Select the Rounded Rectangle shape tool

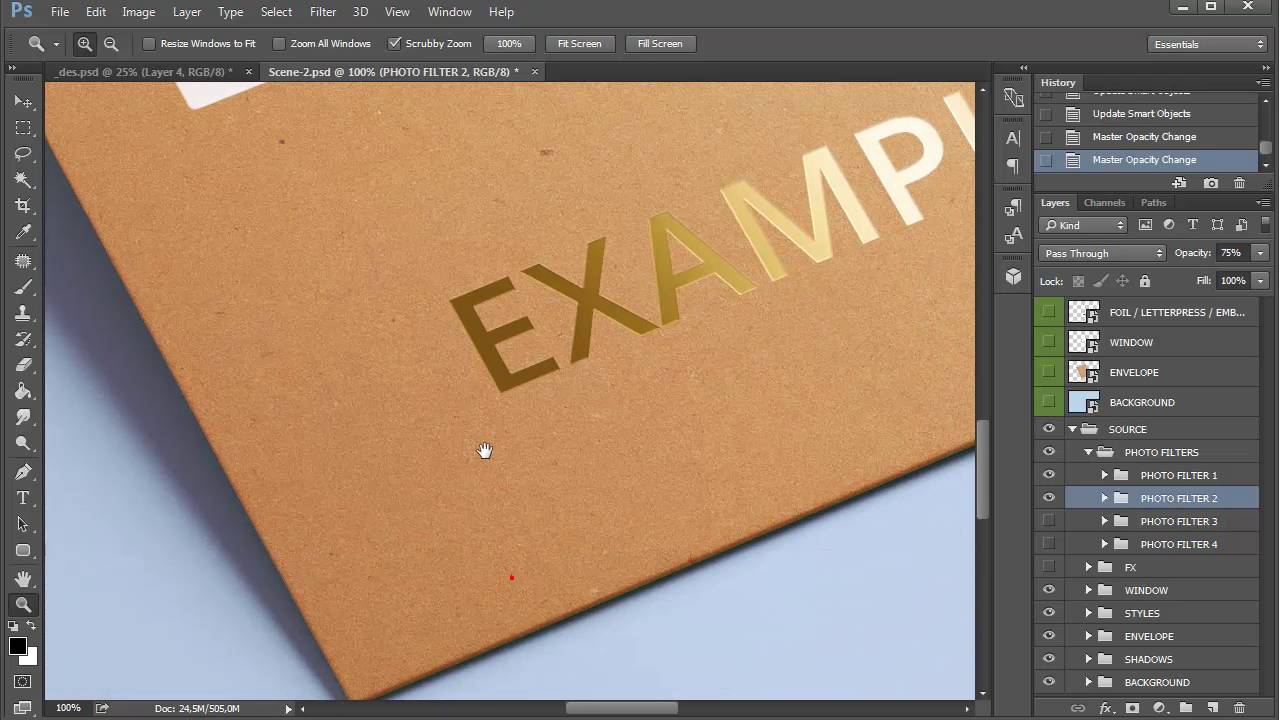tap(23, 550)
